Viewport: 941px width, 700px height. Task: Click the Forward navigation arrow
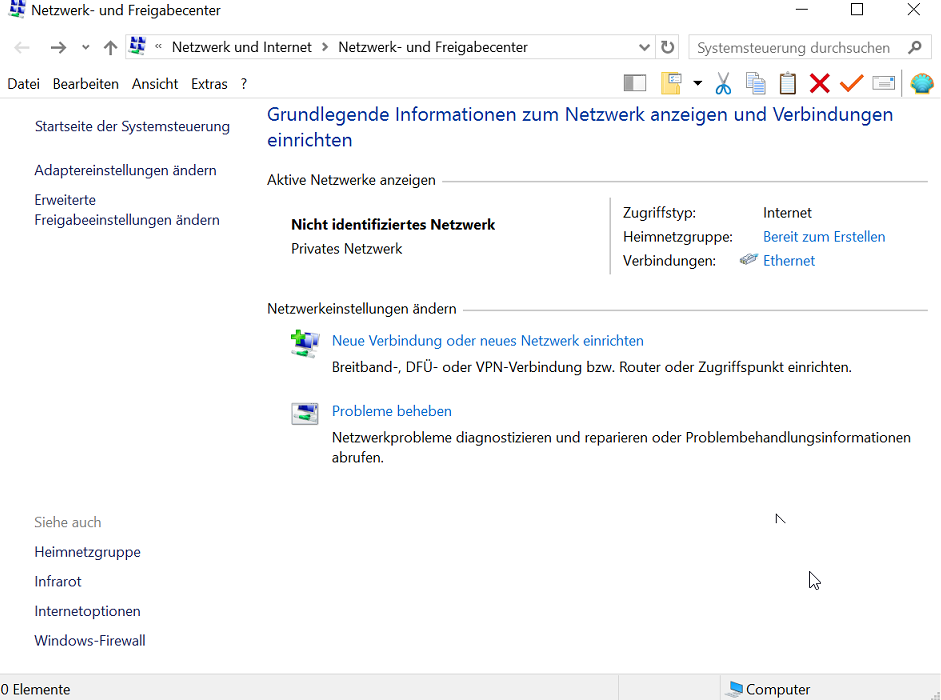[x=58, y=47]
